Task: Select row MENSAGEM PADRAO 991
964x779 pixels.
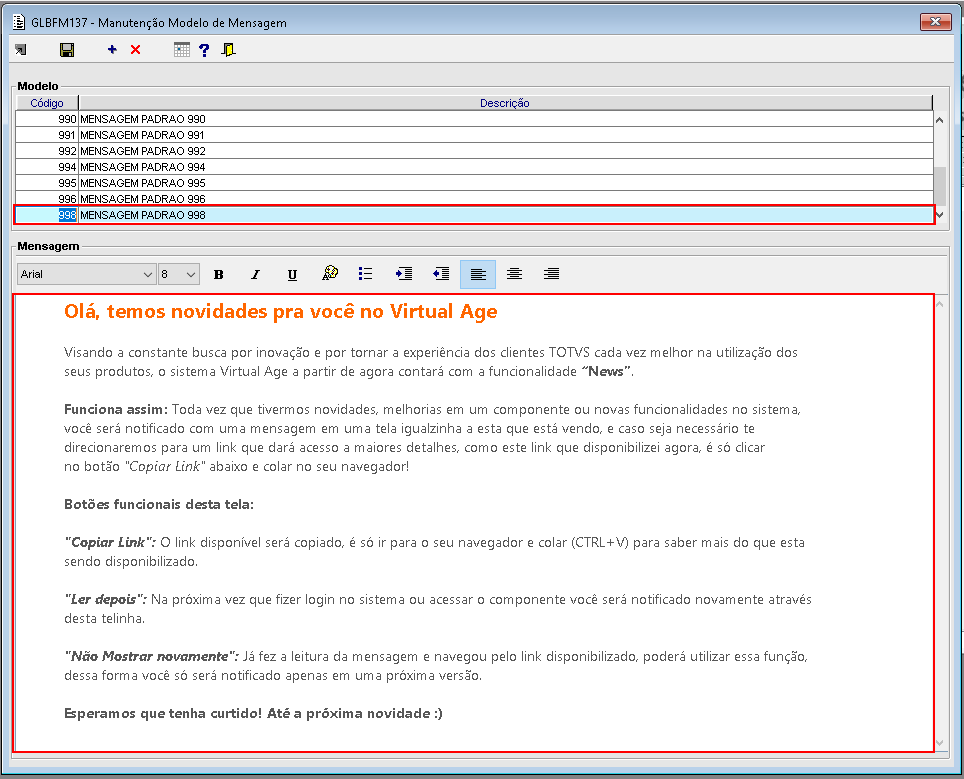Action: [474, 135]
